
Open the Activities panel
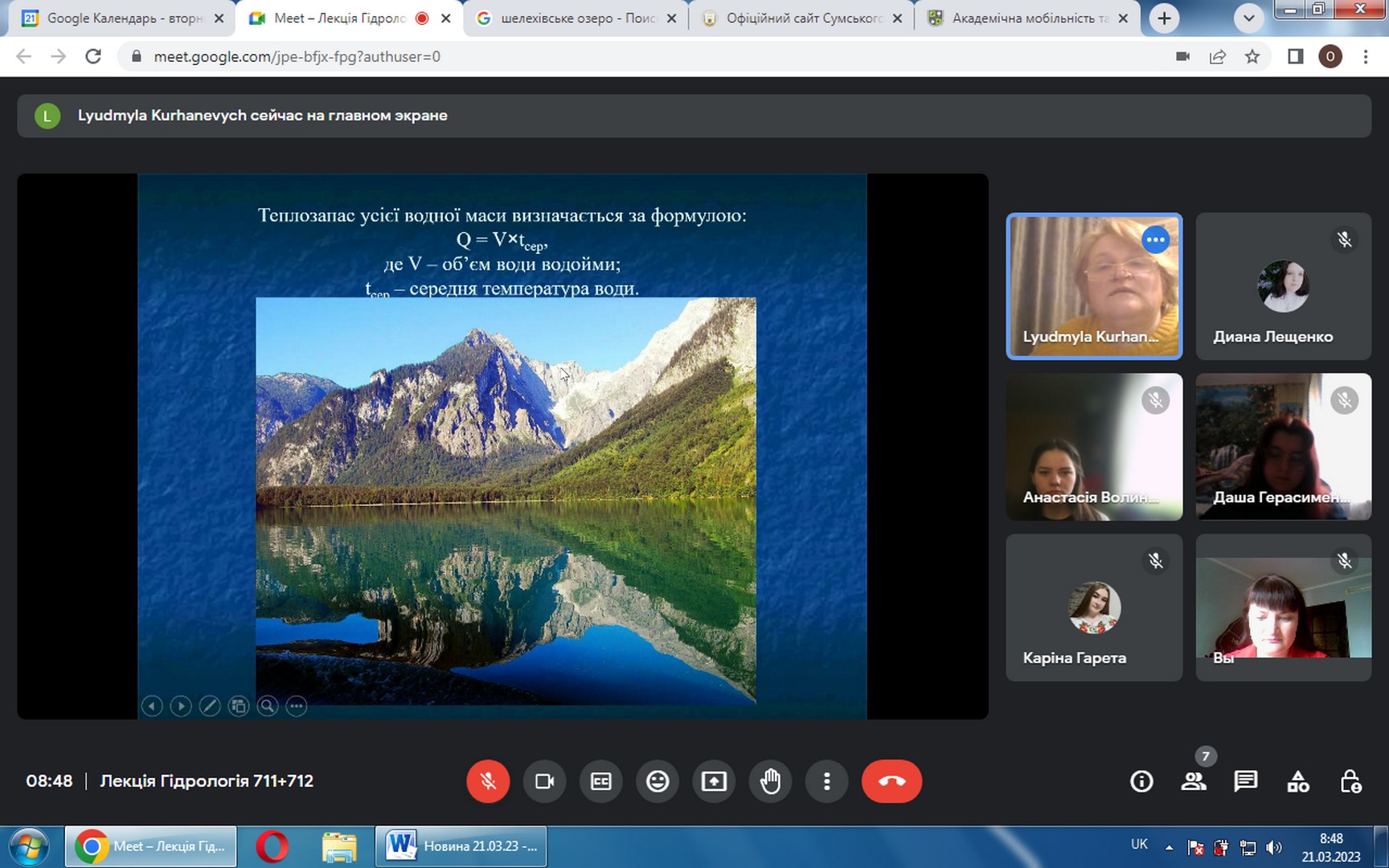point(1298,781)
